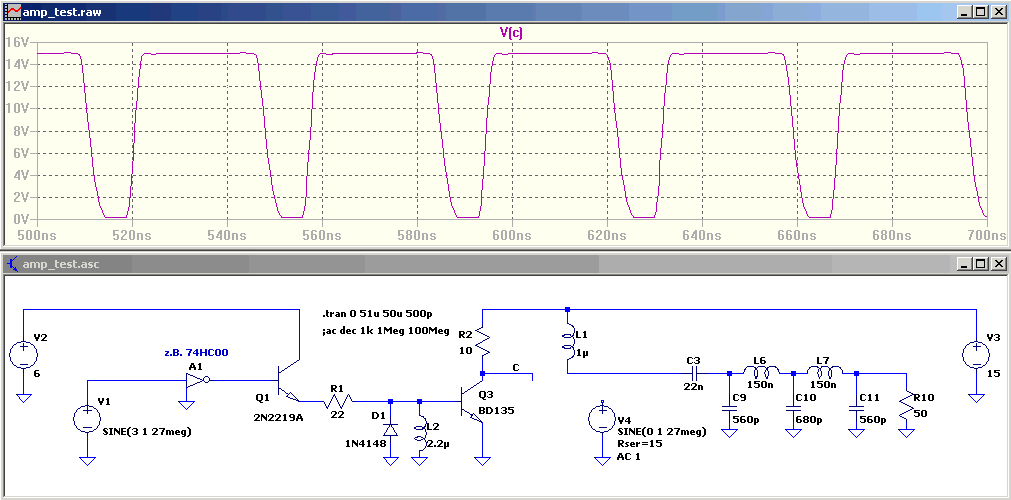Select inductor L7 symbol
Screen dimensions: 1011x500
[825, 371]
